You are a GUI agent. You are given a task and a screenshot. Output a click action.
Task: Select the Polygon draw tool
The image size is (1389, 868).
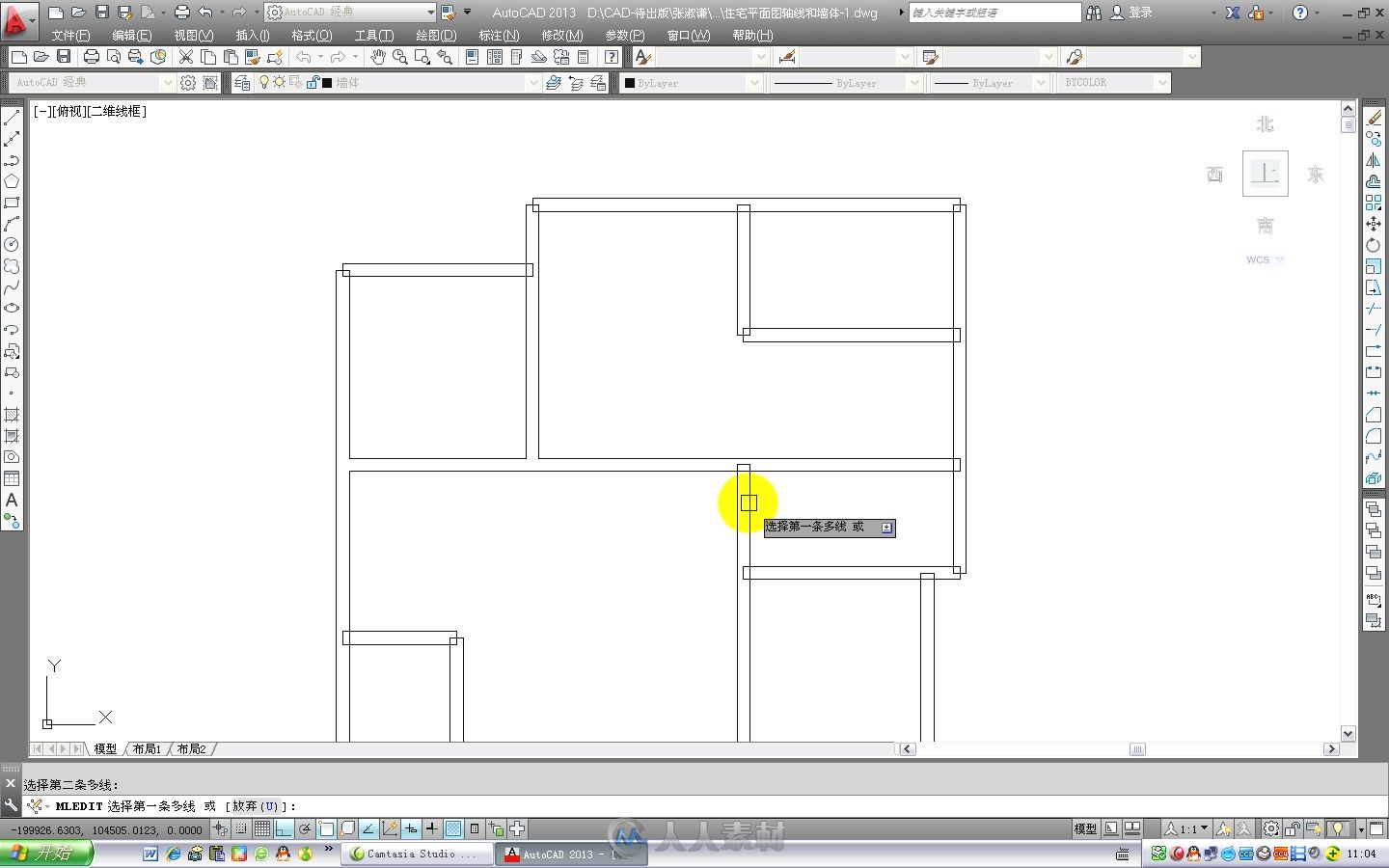(12, 181)
